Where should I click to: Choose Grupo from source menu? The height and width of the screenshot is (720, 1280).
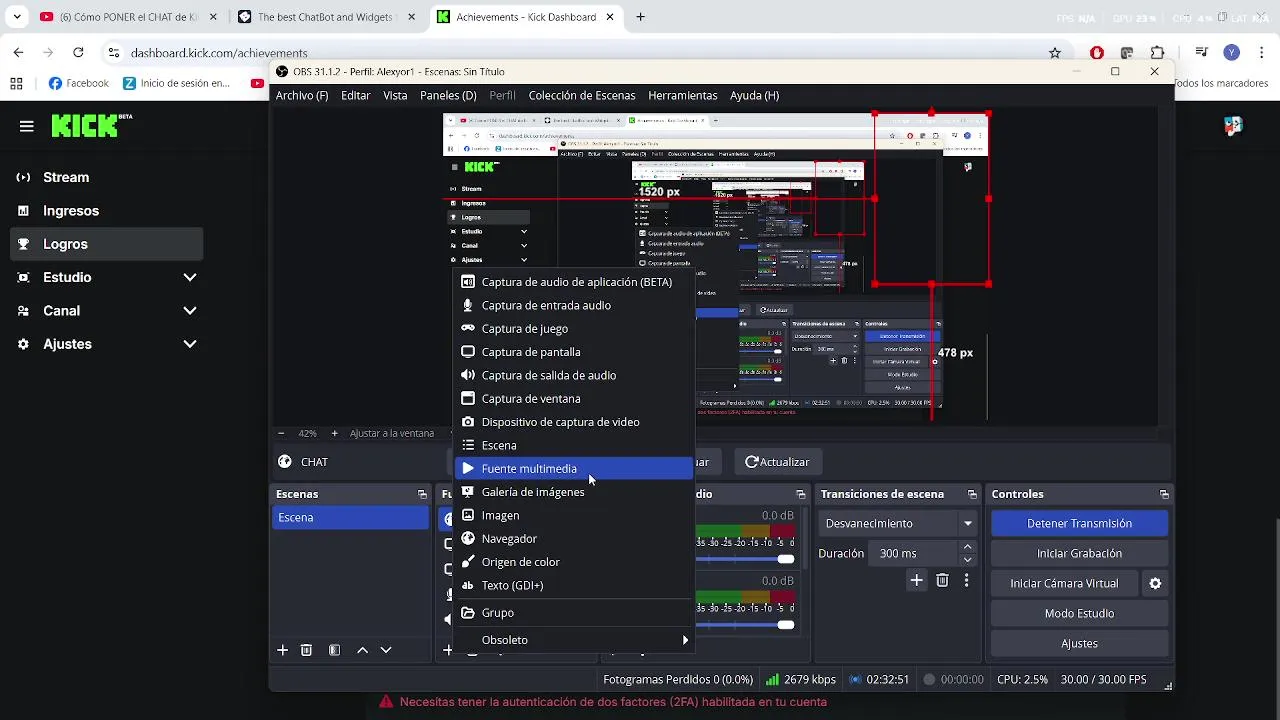click(x=574, y=613)
